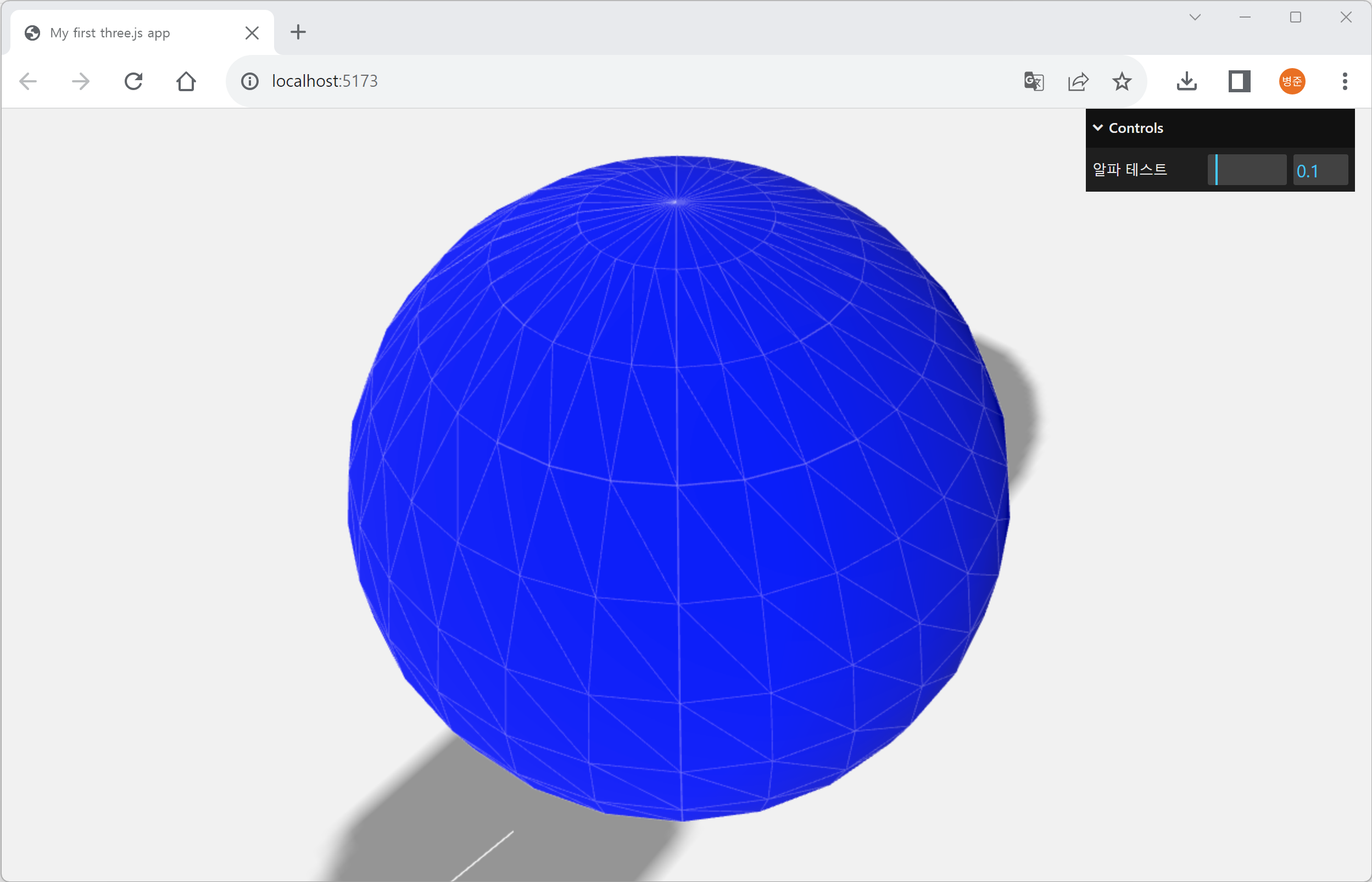Image resolution: width=1372 pixels, height=882 pixels.
Task: Open a new browser tab
Action: [x=298, y=32]
